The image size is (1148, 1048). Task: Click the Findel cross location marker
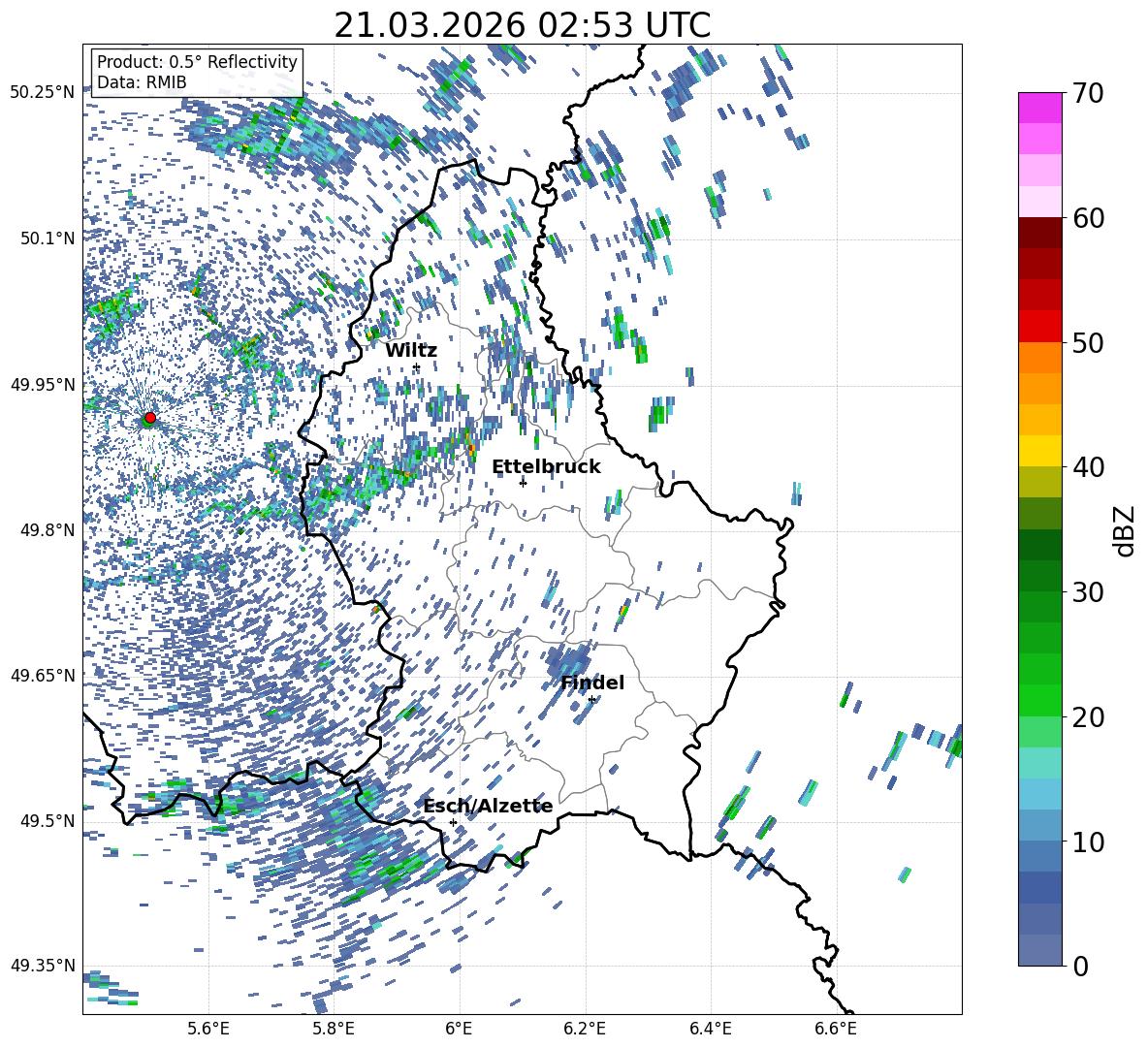pyautogui.click(x=591, y=700)
